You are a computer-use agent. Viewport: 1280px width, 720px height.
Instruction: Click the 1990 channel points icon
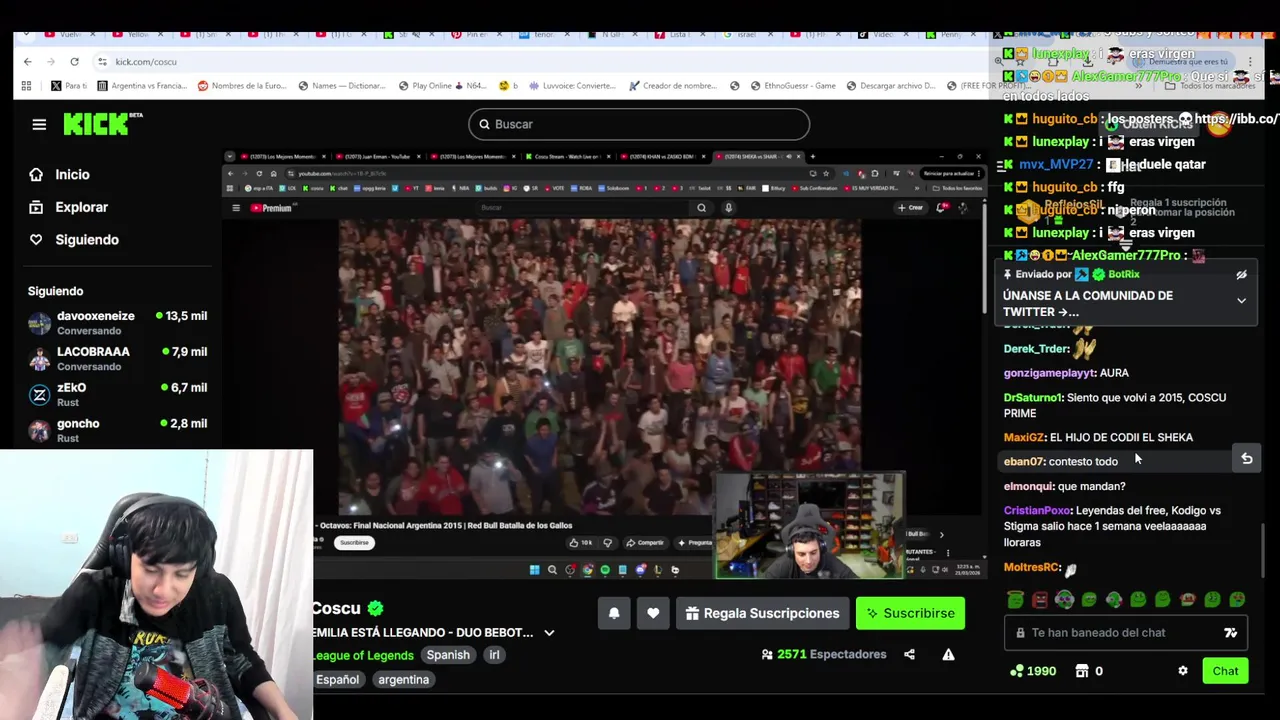(1017, 671)
